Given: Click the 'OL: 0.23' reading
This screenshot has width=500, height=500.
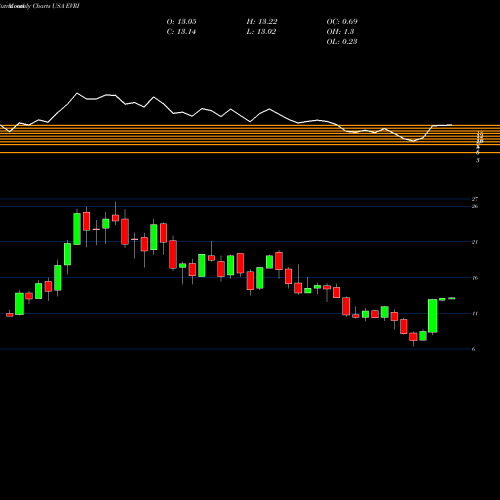Looking at the screenshot, I should pyautogui.click(x=342, y=42).
